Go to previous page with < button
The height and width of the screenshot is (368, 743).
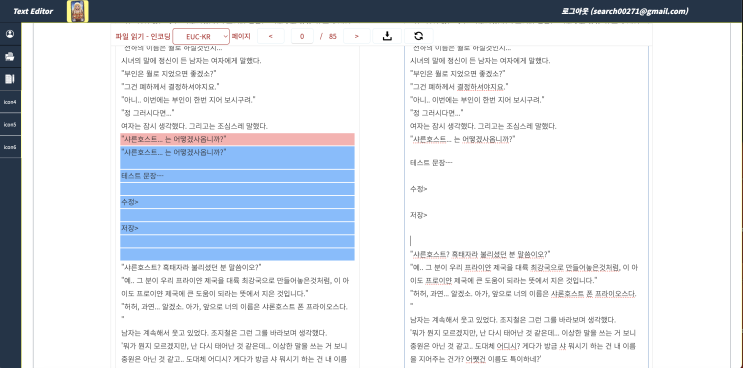271,36
